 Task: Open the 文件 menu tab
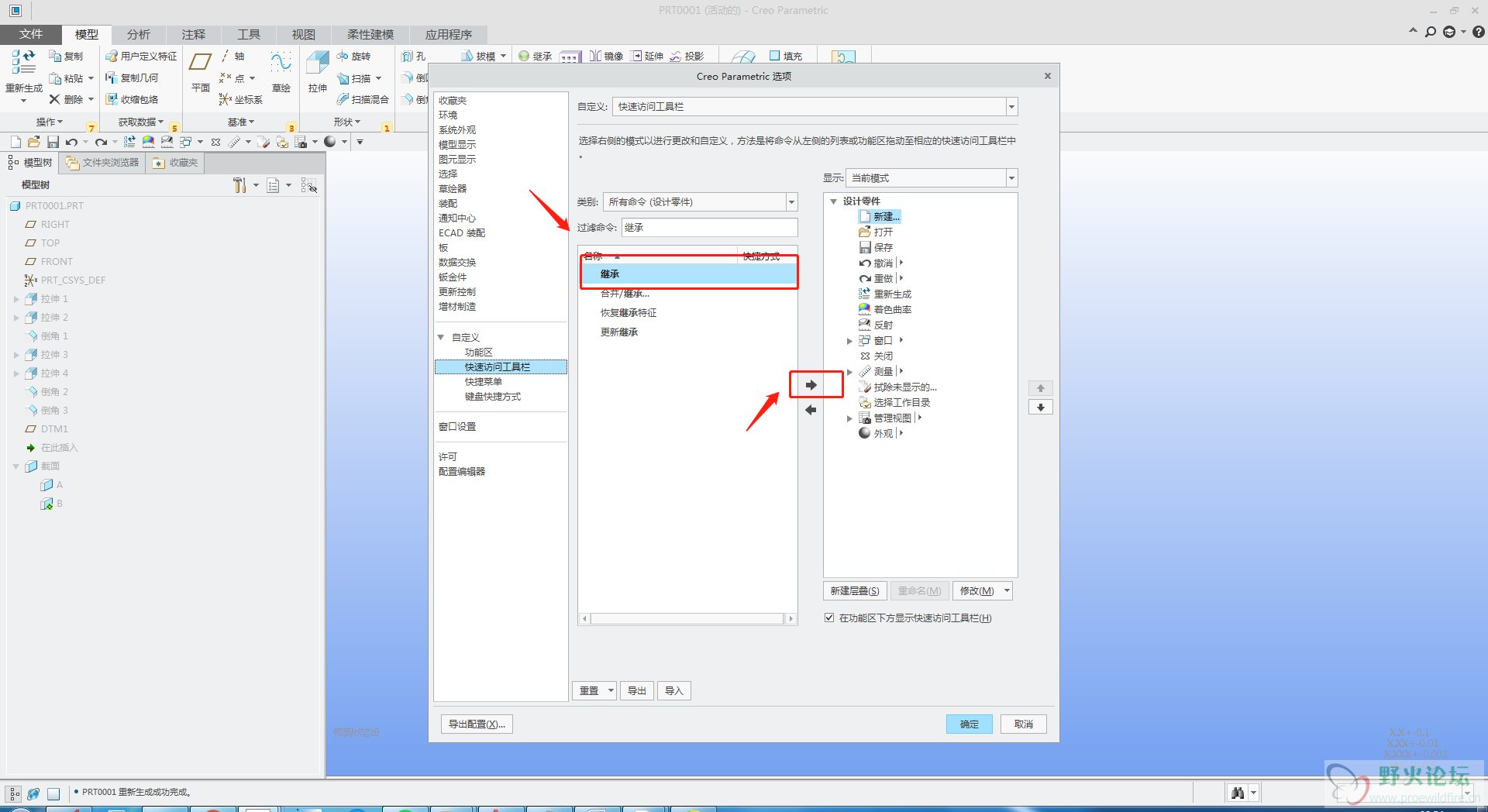point(31,35)
